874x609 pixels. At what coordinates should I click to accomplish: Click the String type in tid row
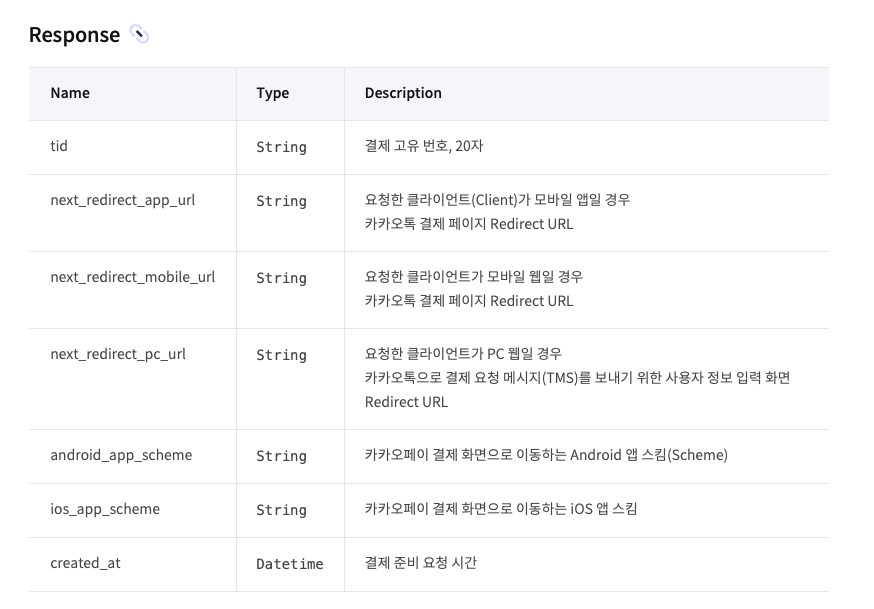(x=281, y=147)
